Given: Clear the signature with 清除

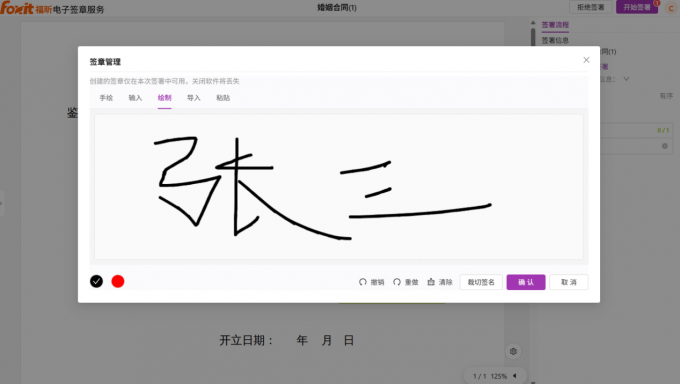Looking at the screenshot, I should [440, 282].
